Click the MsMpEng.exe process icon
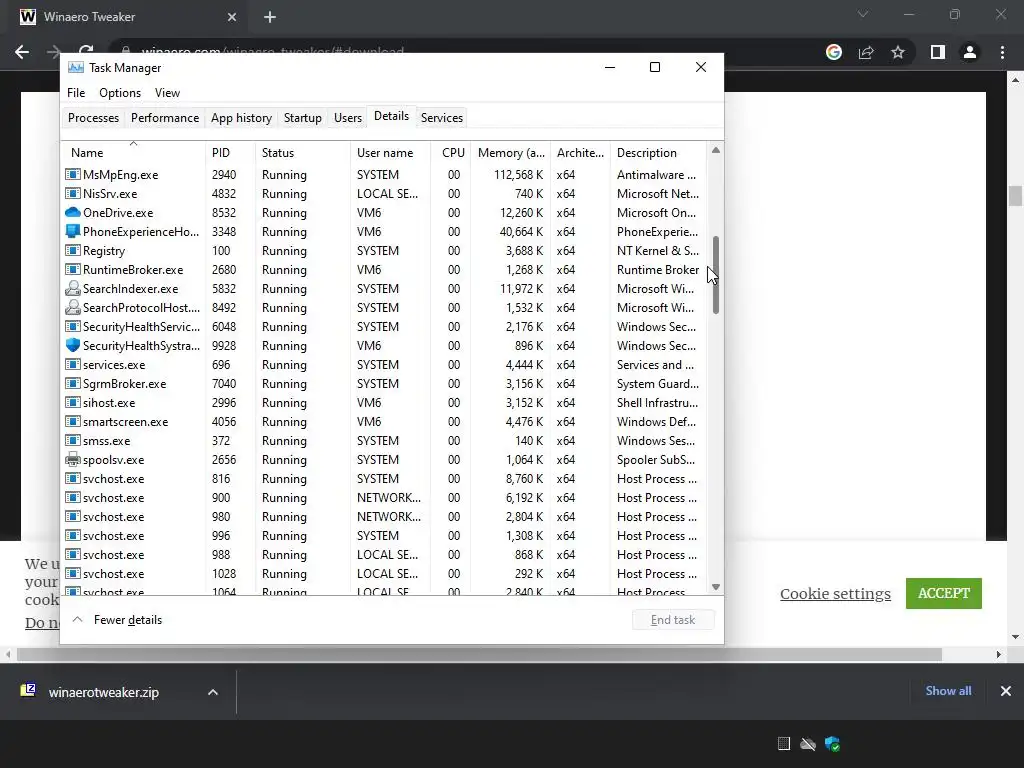 [72, 175]
